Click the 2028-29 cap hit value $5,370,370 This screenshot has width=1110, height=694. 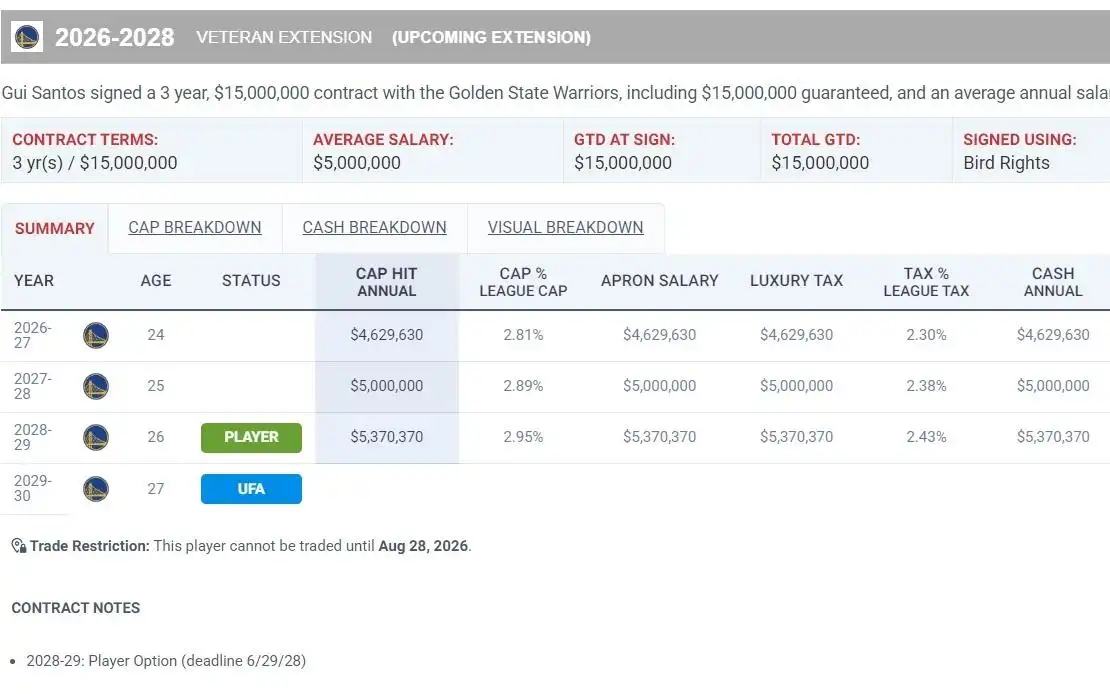point(386,437)
